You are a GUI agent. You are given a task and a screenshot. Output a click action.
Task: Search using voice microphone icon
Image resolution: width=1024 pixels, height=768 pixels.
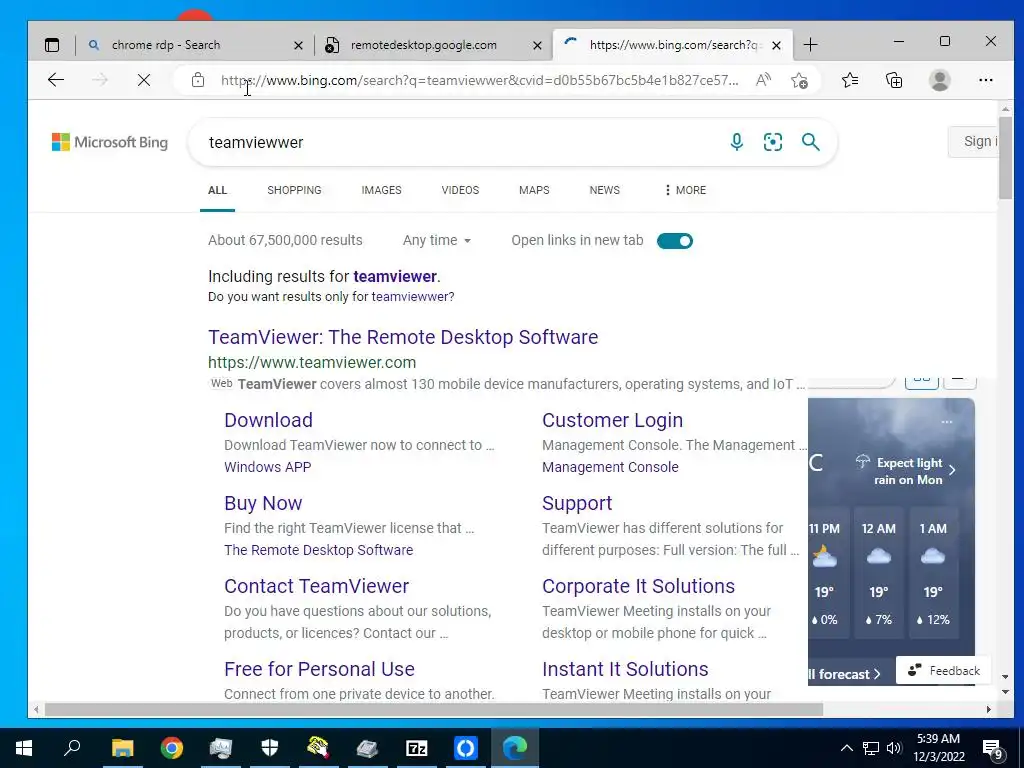tap(737, 142)
